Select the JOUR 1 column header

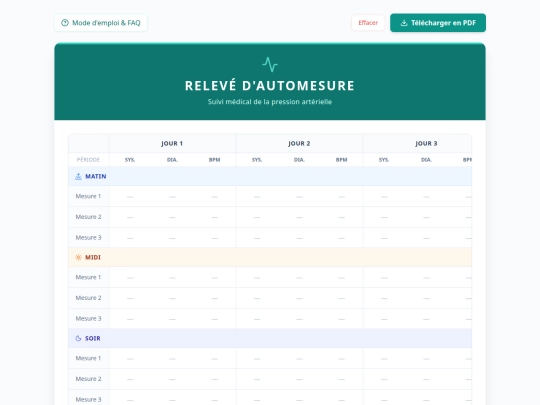pyautogui.click(x=172, y=143)
